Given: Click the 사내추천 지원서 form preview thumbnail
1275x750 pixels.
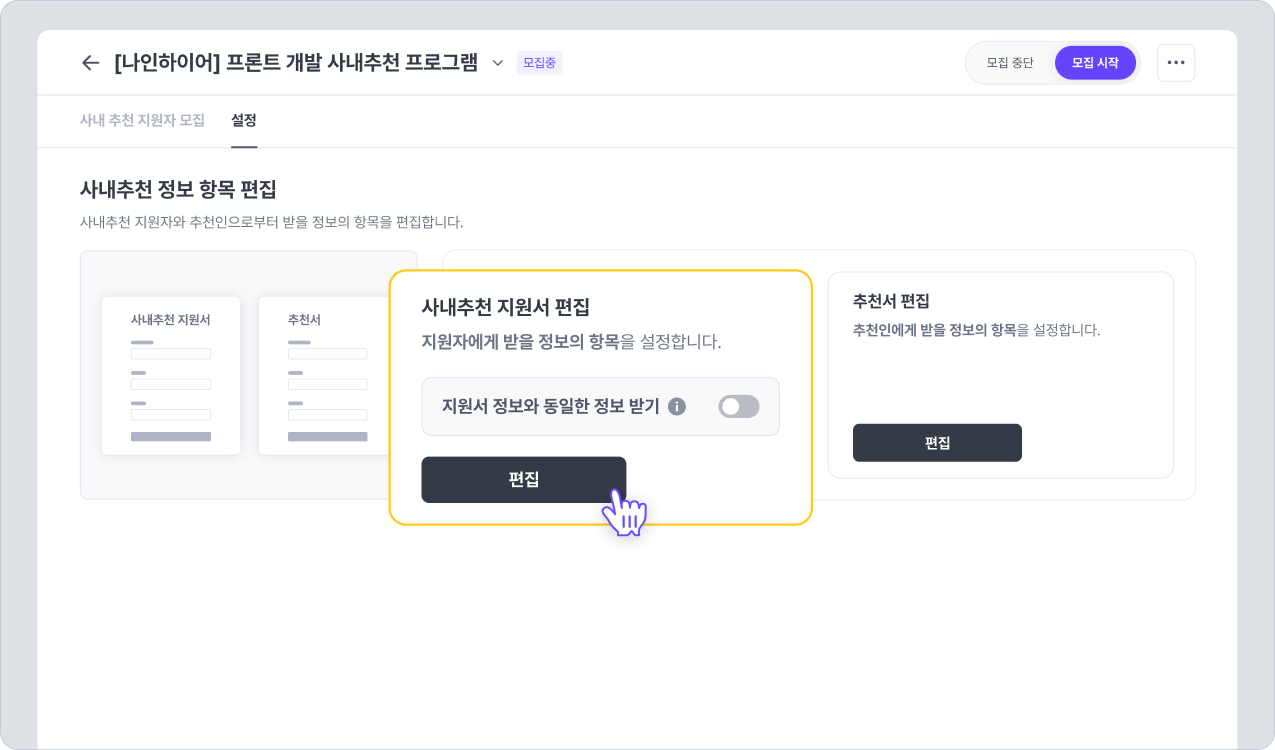Looking at the screenshot, I should (171, 375).
